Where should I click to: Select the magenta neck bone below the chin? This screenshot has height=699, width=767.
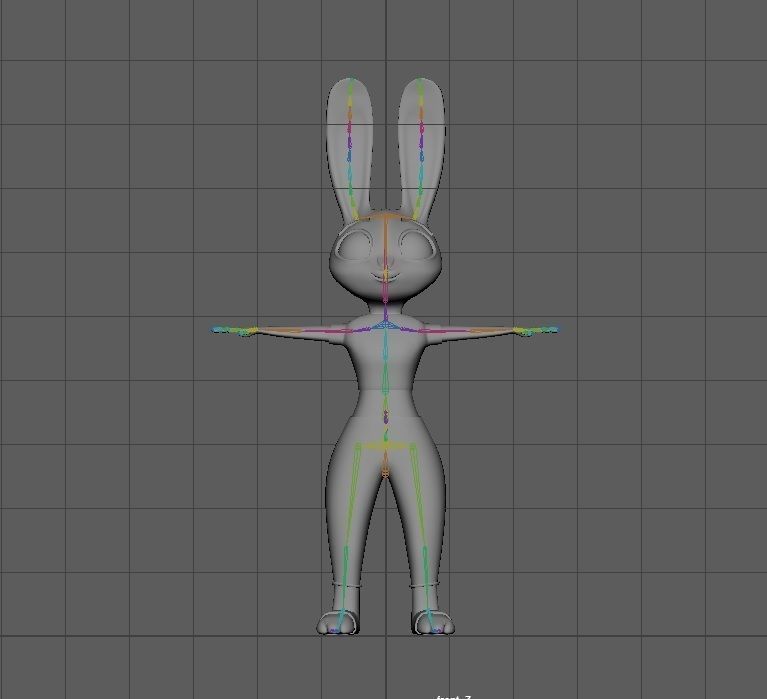tap(385, 293)
